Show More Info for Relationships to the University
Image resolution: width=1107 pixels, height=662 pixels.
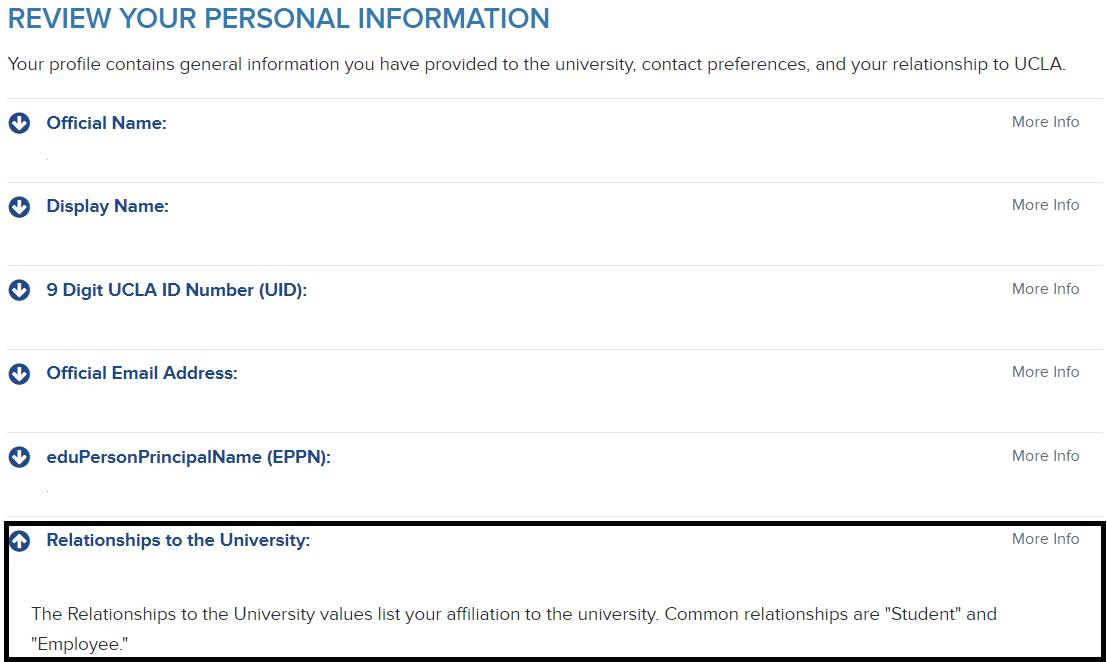pos(1045,539)
